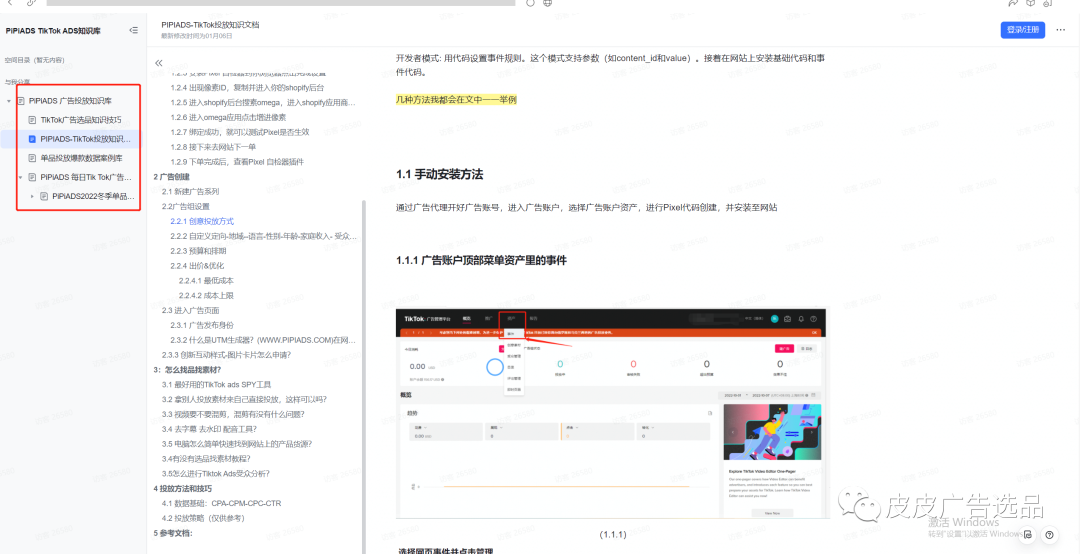The image size is (1080, 554).
Task: Jump to 1.2.6 进入omega应用 outline entry
Action: 228,117
